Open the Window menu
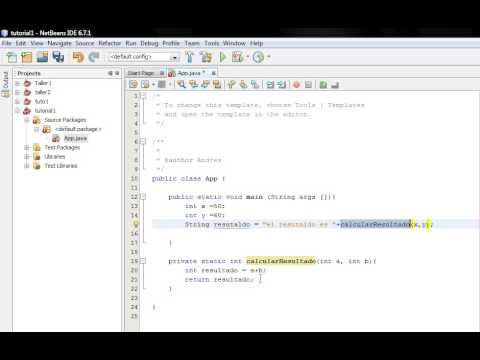This screenshot has width=480, height=360. 234,43
